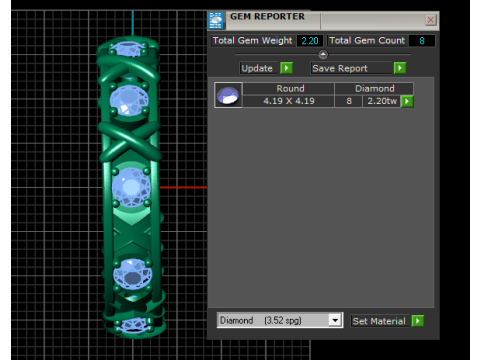Click the Round shape cell
This screenshot has width=480, height=360.
click(289, 89)
